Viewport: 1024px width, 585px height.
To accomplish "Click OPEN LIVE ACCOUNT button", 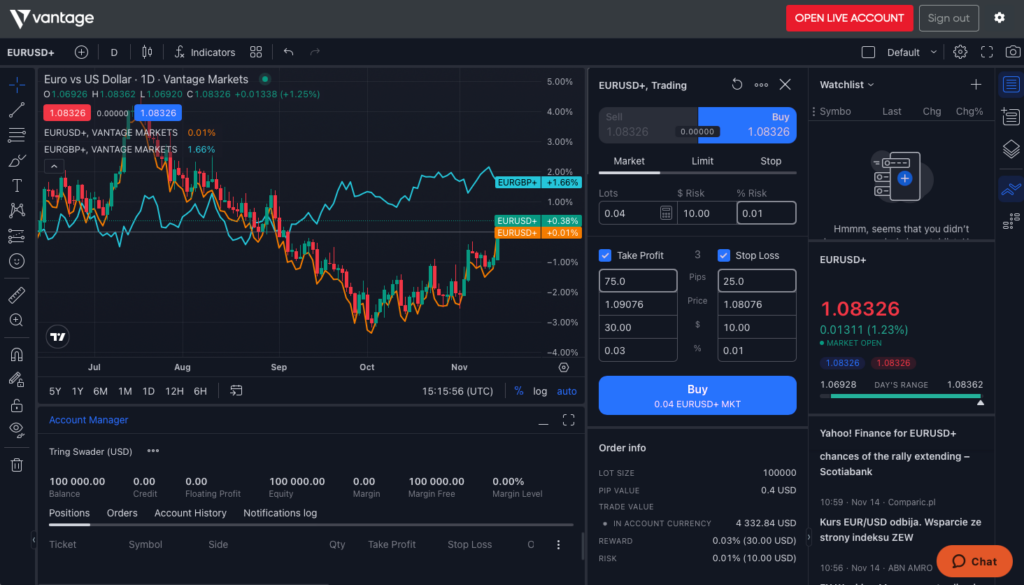I will (x=849, y=18).
